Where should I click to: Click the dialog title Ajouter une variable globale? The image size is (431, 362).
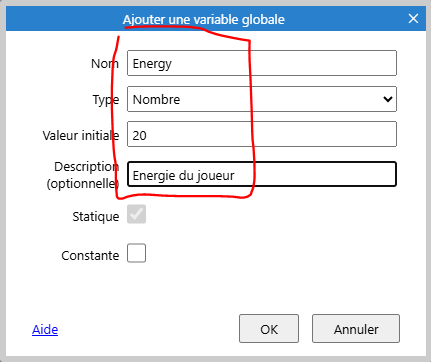pyautogui.click(x=204, y=20)
